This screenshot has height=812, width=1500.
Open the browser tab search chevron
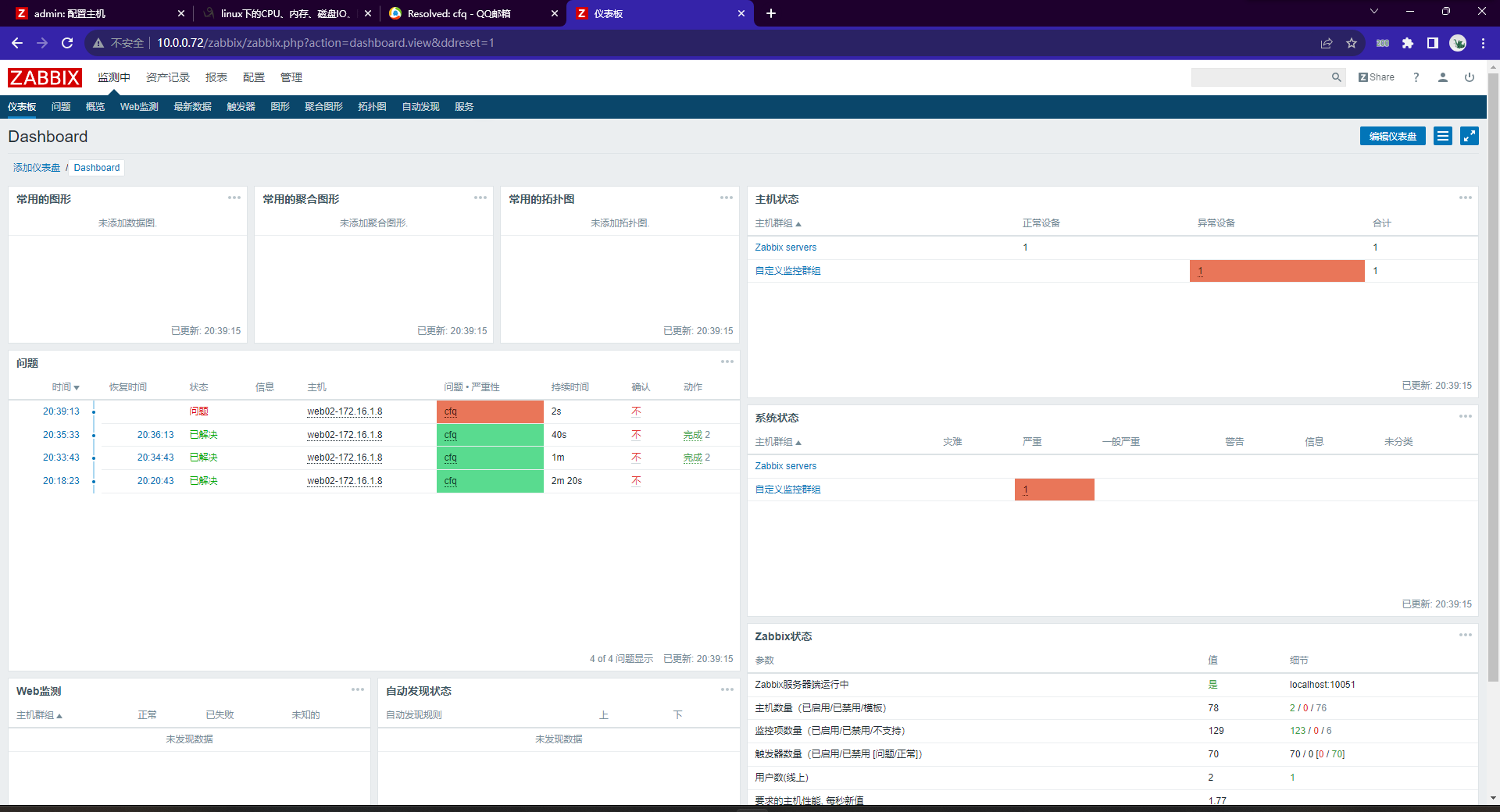point(1374,12)
